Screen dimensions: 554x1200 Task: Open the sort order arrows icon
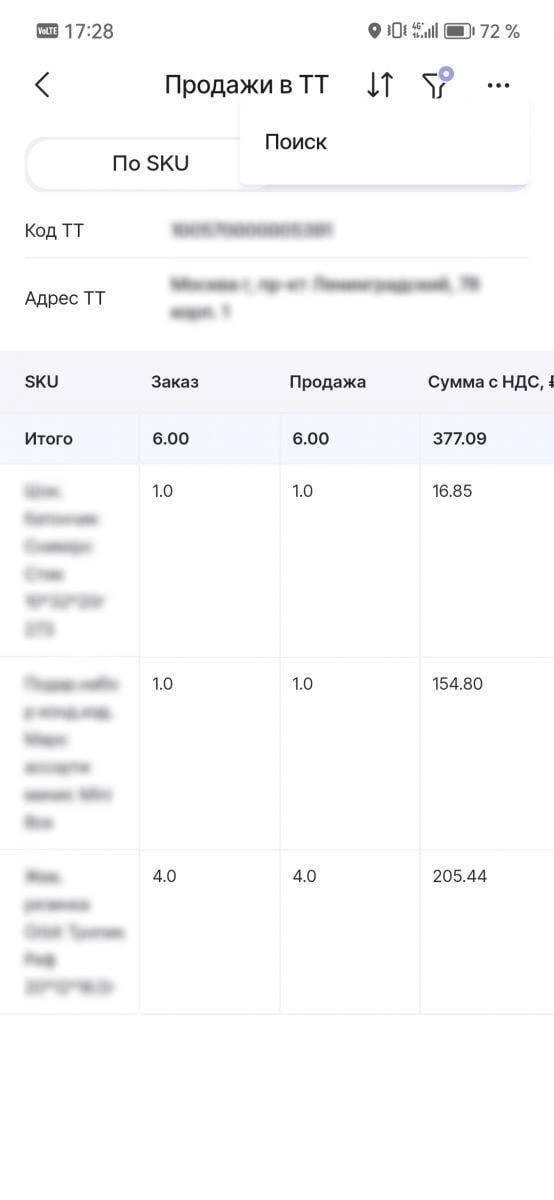380,85
